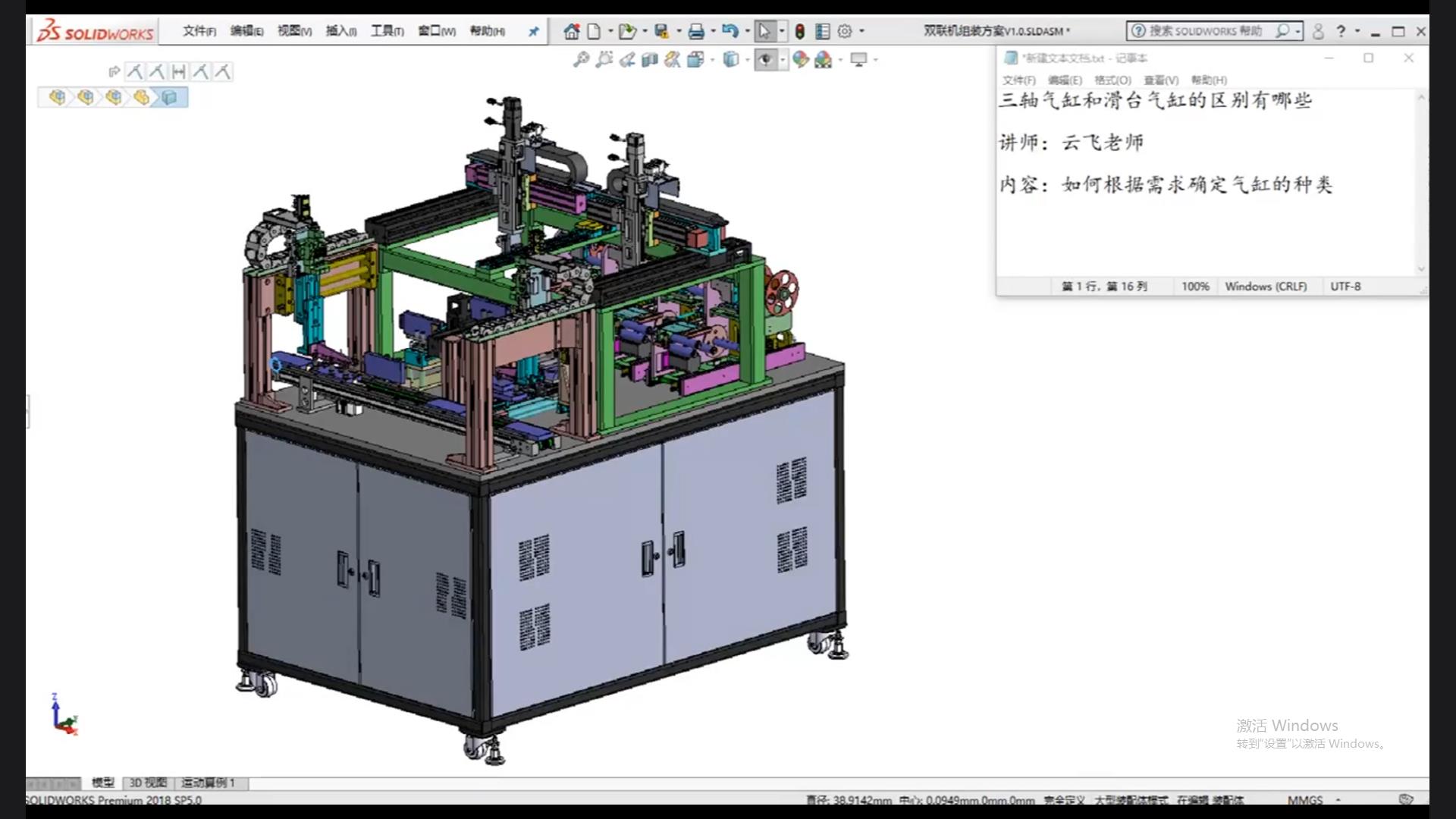This screenshot has width=1456, height=819.
Task: Click Zoom to Fit icon
Action: (581, 59)
